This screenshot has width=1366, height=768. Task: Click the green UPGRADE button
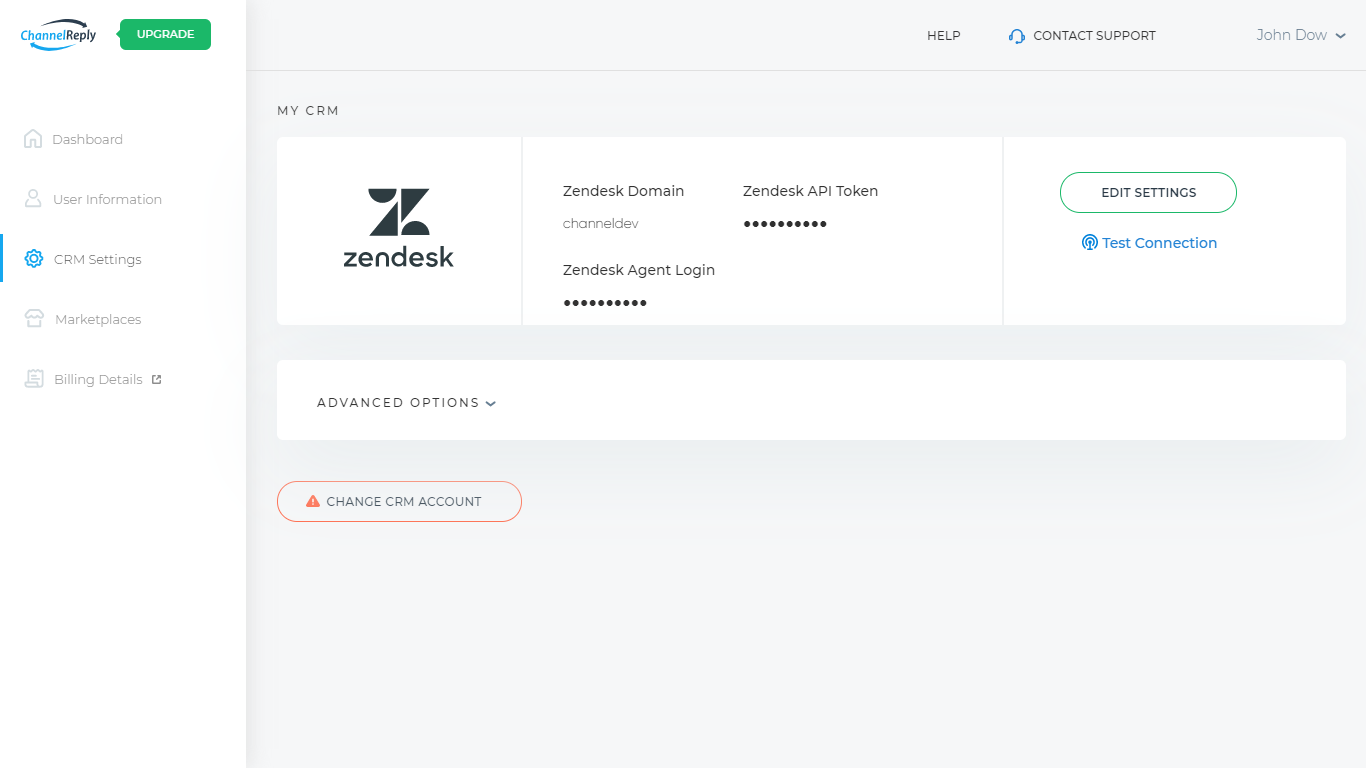(x=165, y=34)
